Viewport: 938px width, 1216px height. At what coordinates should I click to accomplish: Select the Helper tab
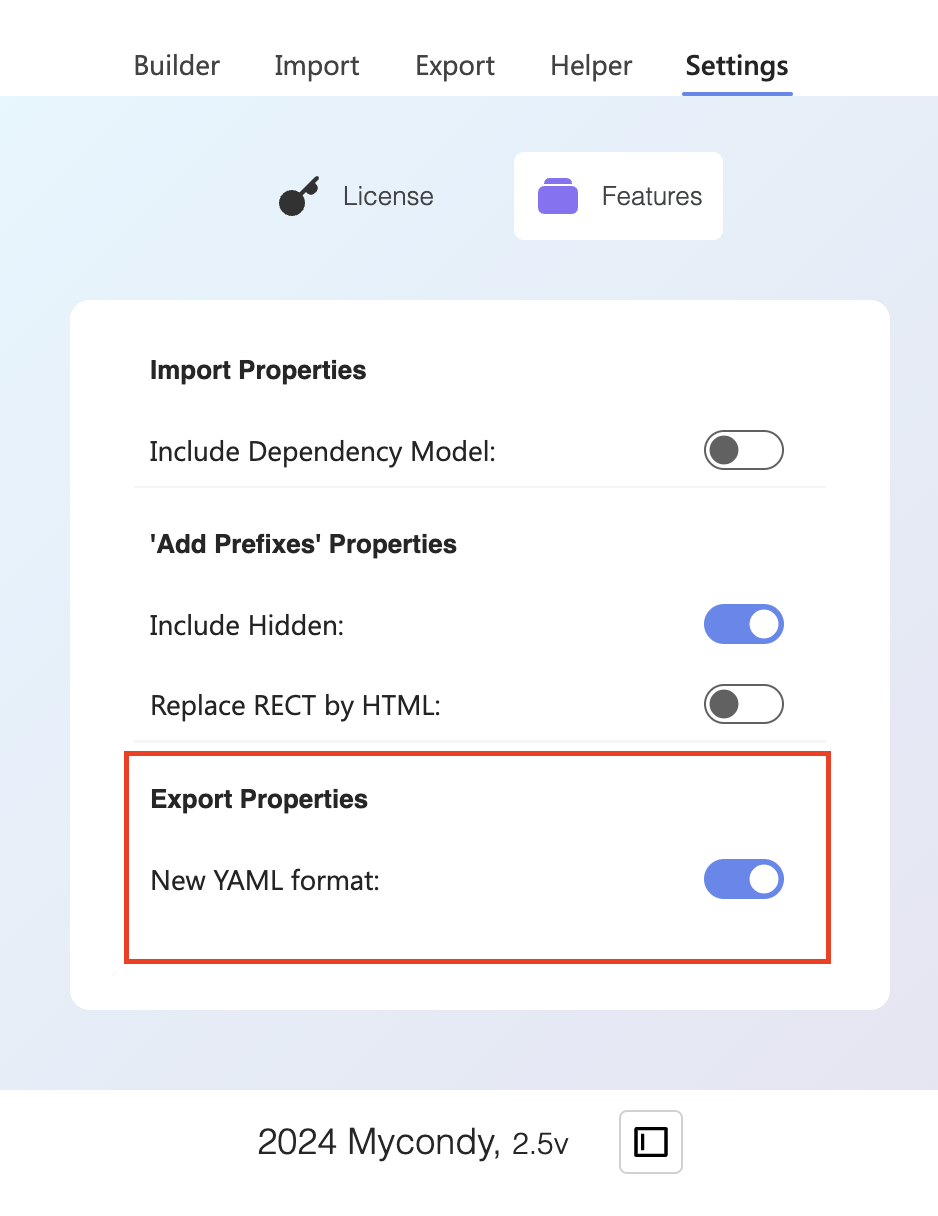591,66
